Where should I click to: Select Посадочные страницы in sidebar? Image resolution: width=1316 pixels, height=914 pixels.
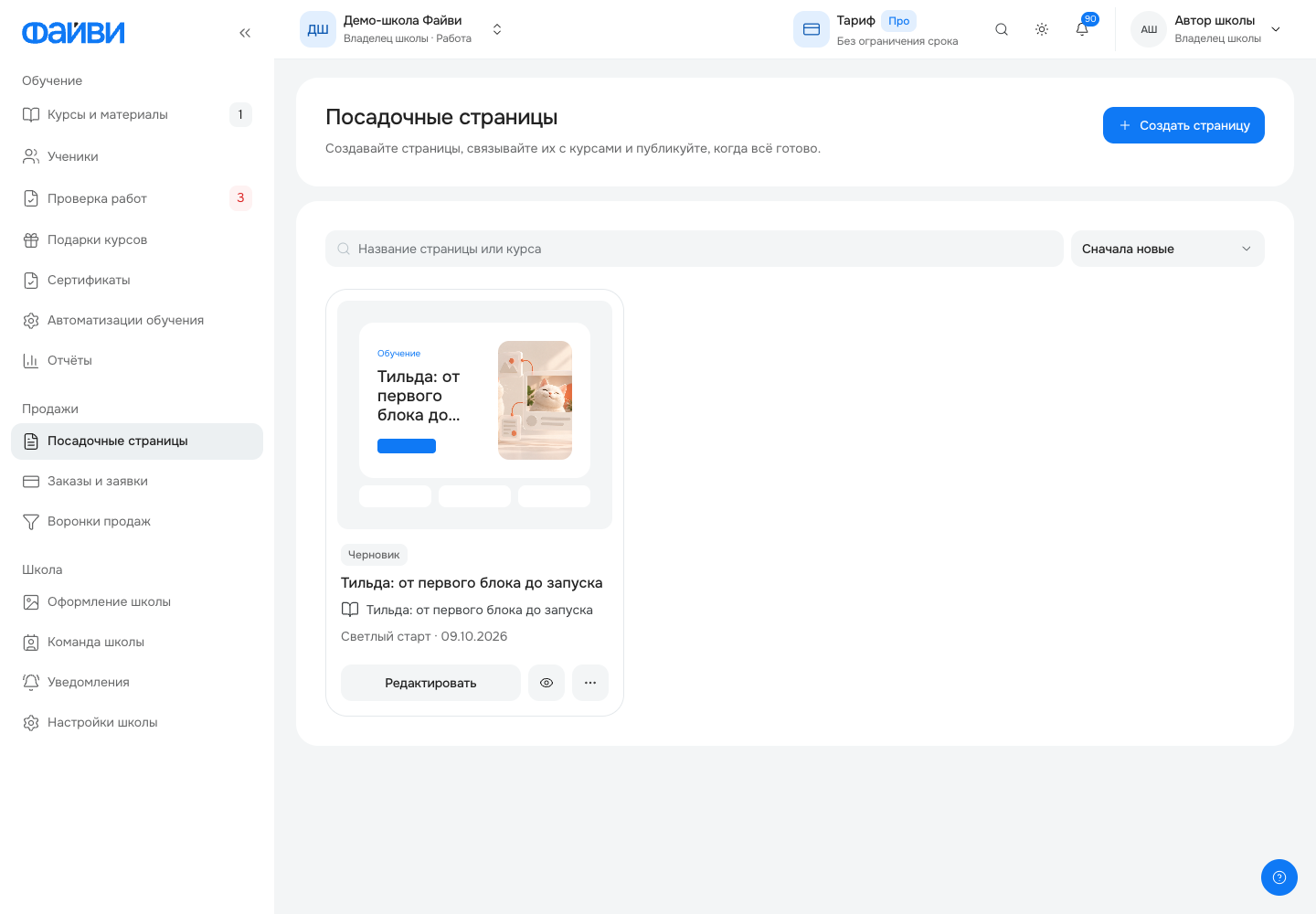[x=137, y=441]
